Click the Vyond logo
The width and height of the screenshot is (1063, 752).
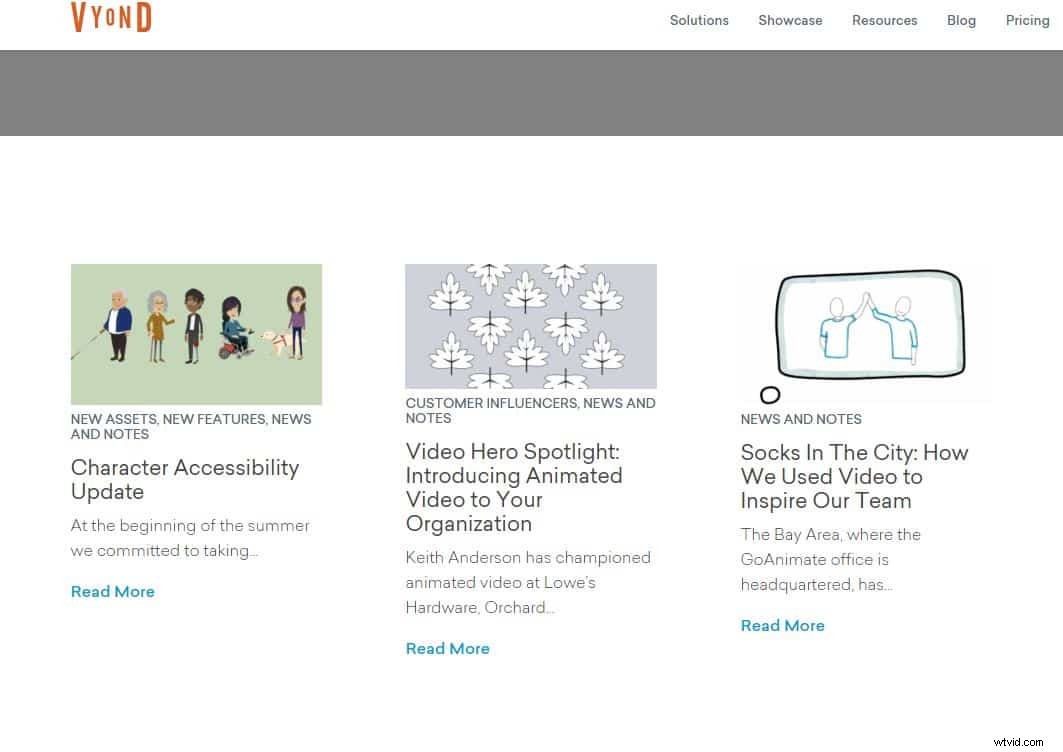[110, 17]
